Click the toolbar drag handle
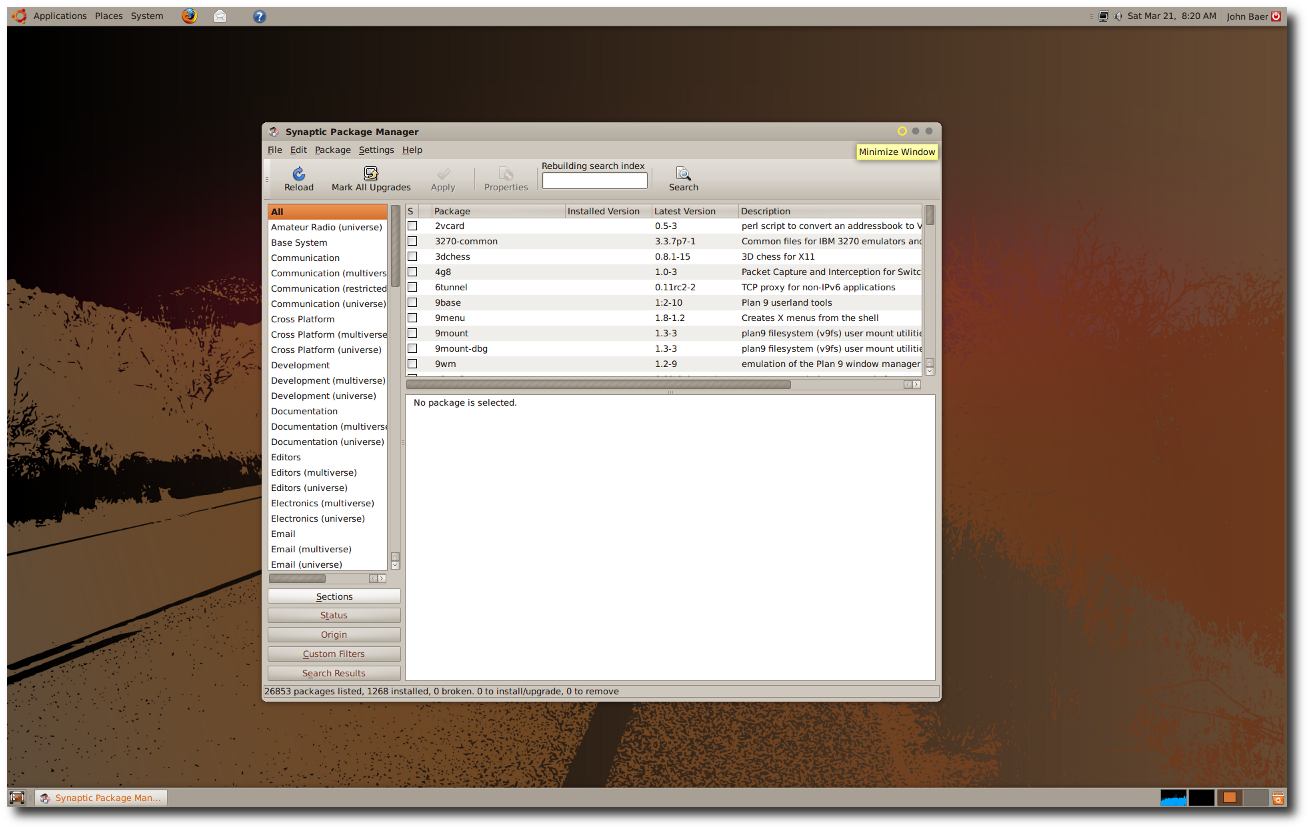Screen dimensions: 1310x830 [x=267, y=180]
